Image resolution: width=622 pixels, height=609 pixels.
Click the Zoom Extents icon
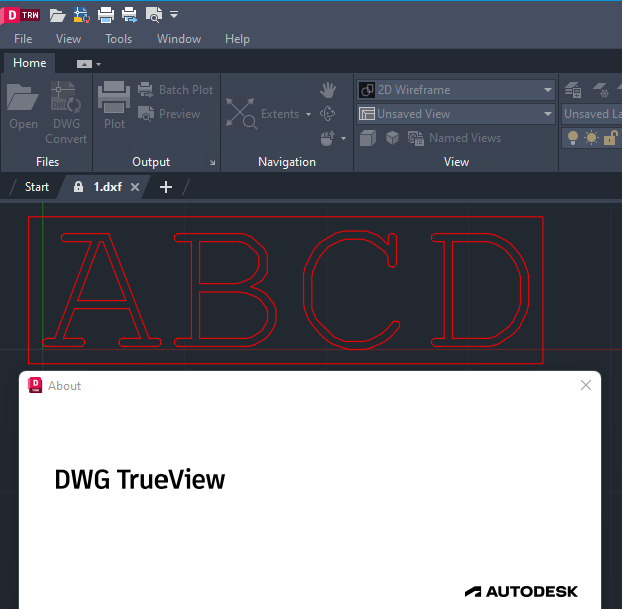click(241, 114)
